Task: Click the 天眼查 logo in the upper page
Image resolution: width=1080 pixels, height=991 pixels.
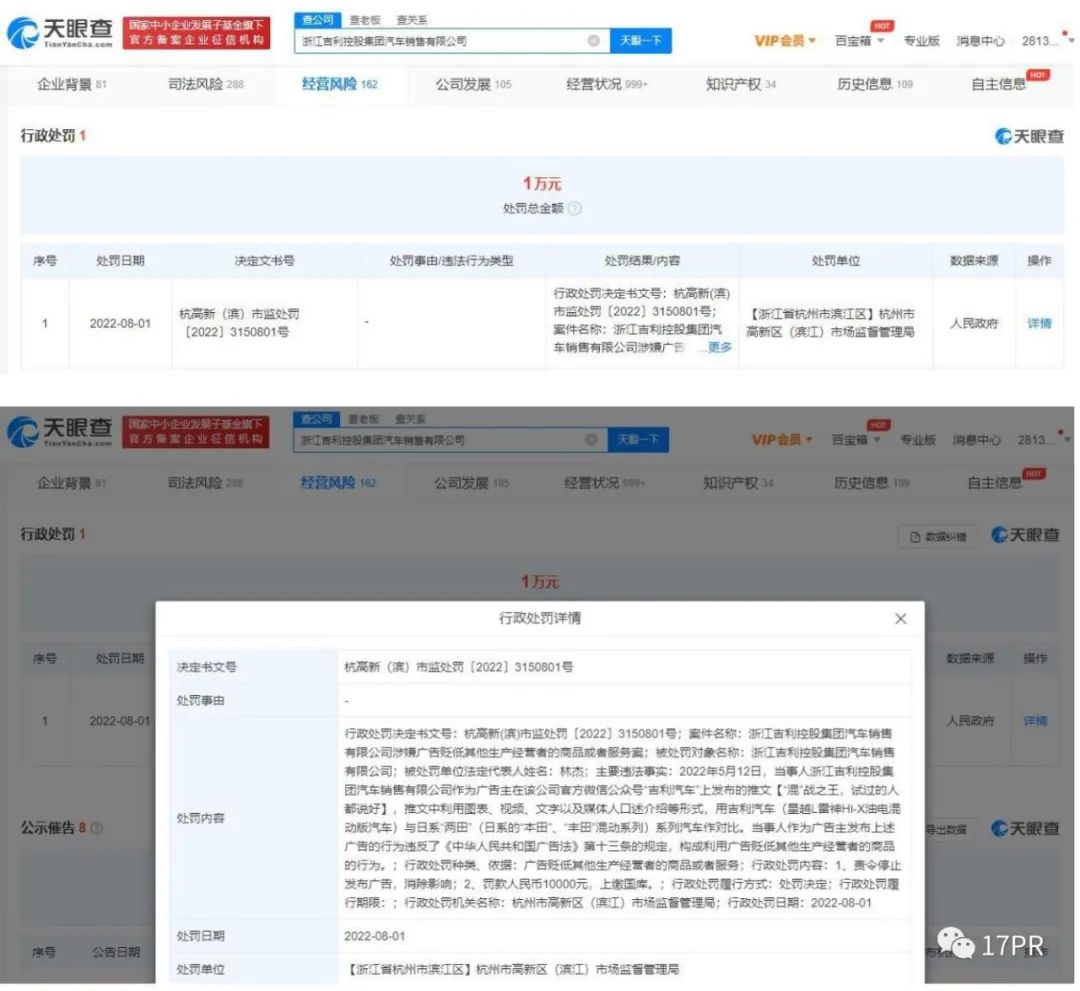Action: click(x=60, y=32)
